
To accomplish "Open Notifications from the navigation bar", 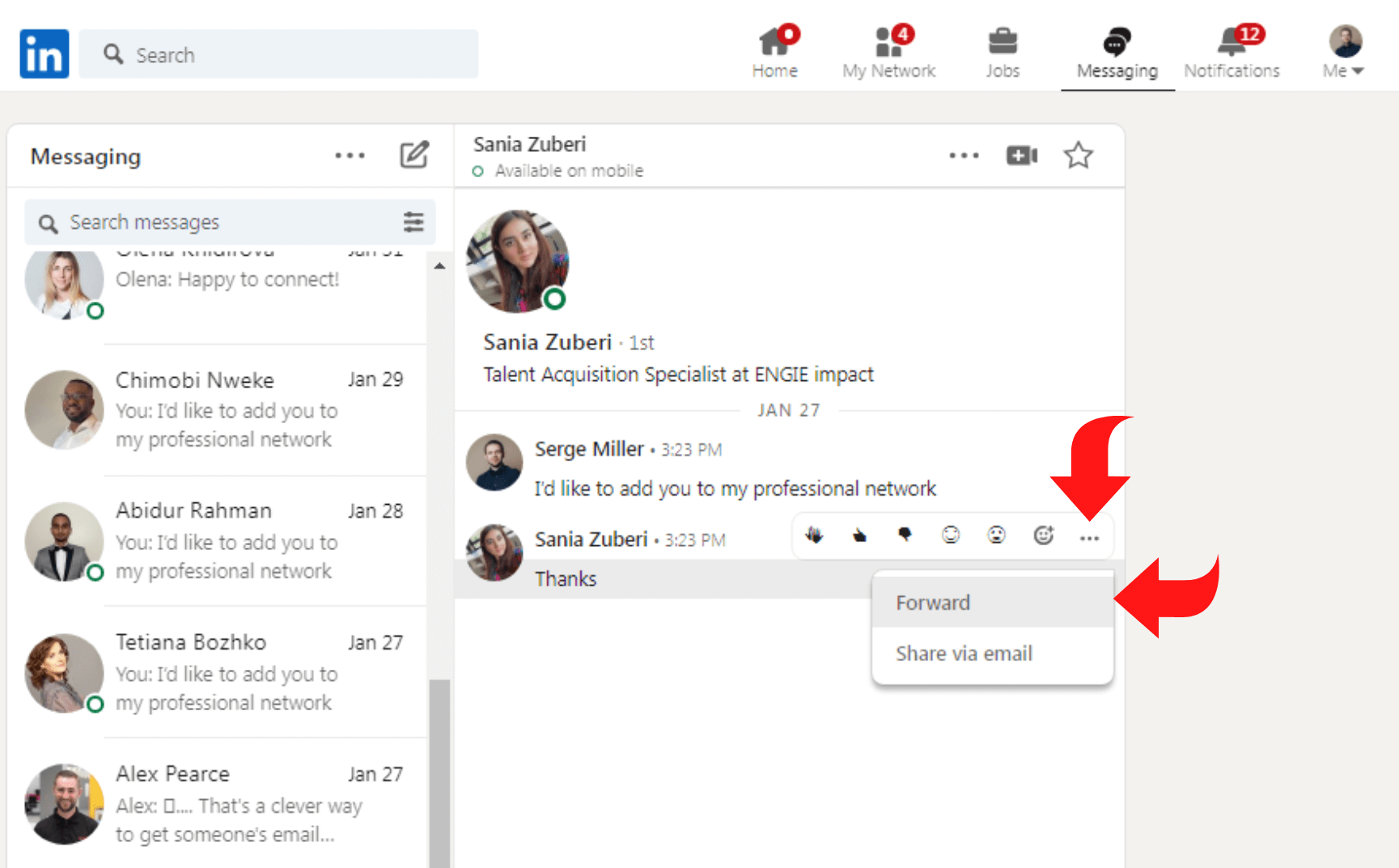I will pyautogui.click(x=1231, y=50).
